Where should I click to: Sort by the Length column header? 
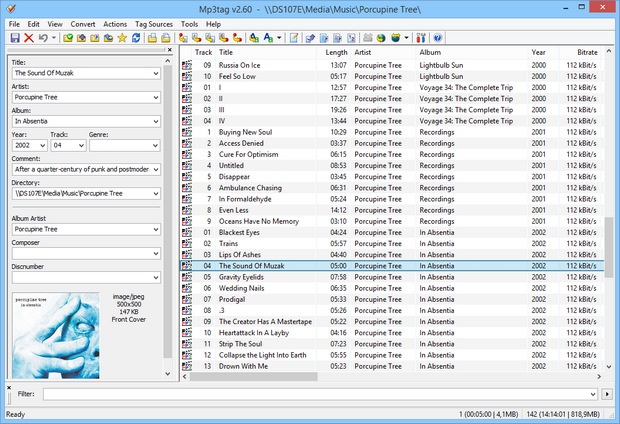pyautogui.click(x=334, y=52)
